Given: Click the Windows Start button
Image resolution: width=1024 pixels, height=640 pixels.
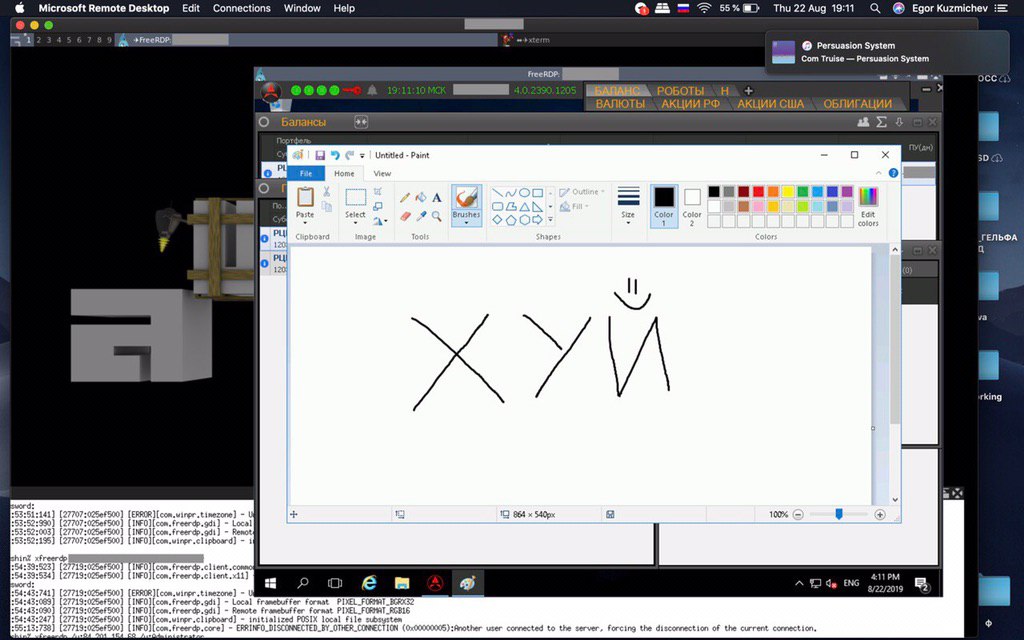Looking at the screenshot, I should [x=270, y=583].
